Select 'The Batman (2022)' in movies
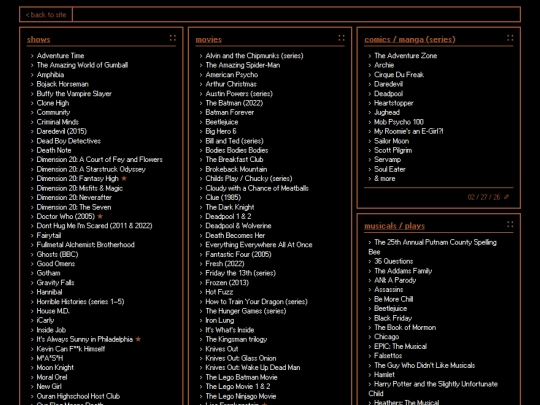540x405 pixels. click(234, 103)
